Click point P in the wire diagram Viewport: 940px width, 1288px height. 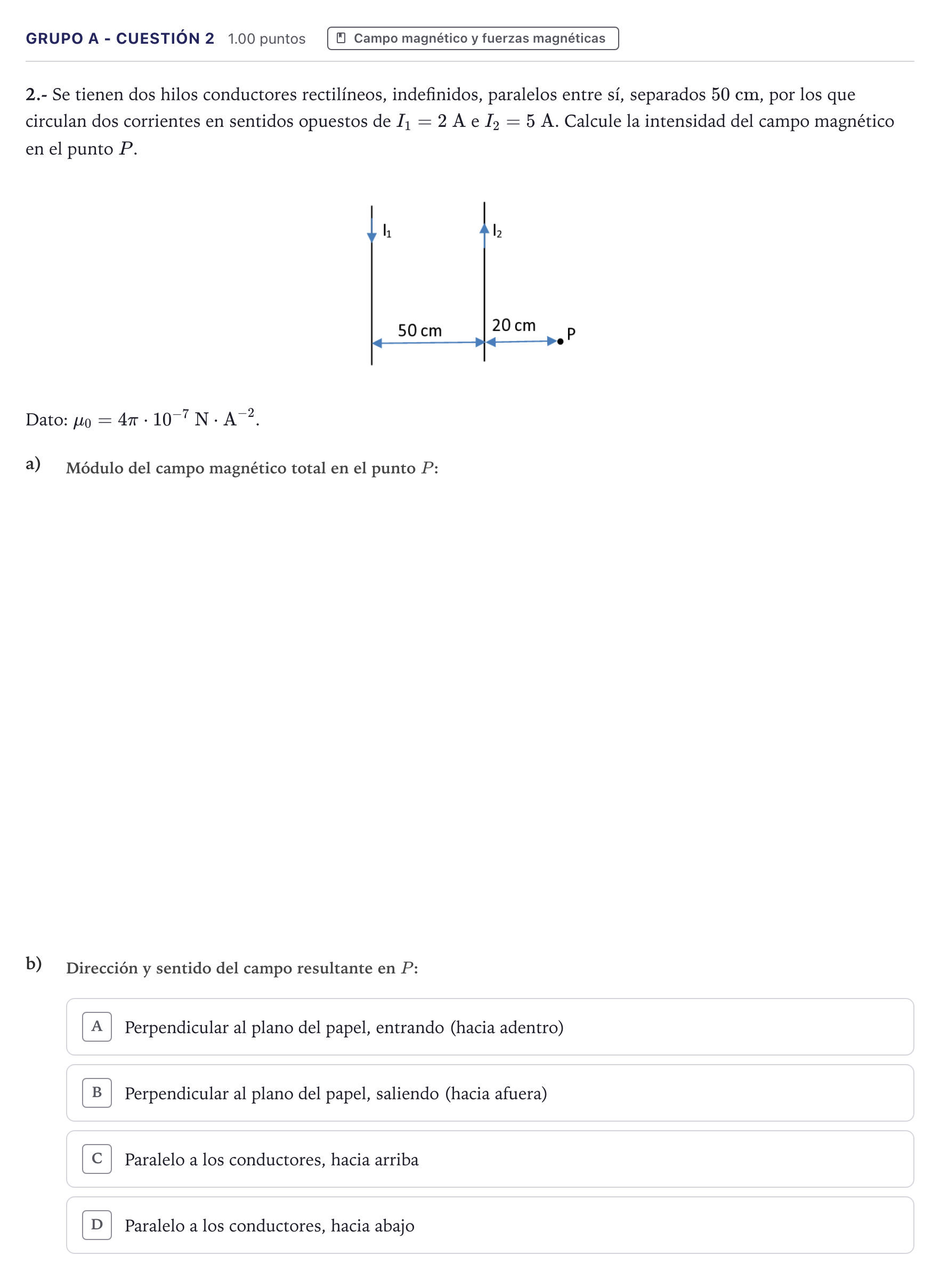coord(561,341)
